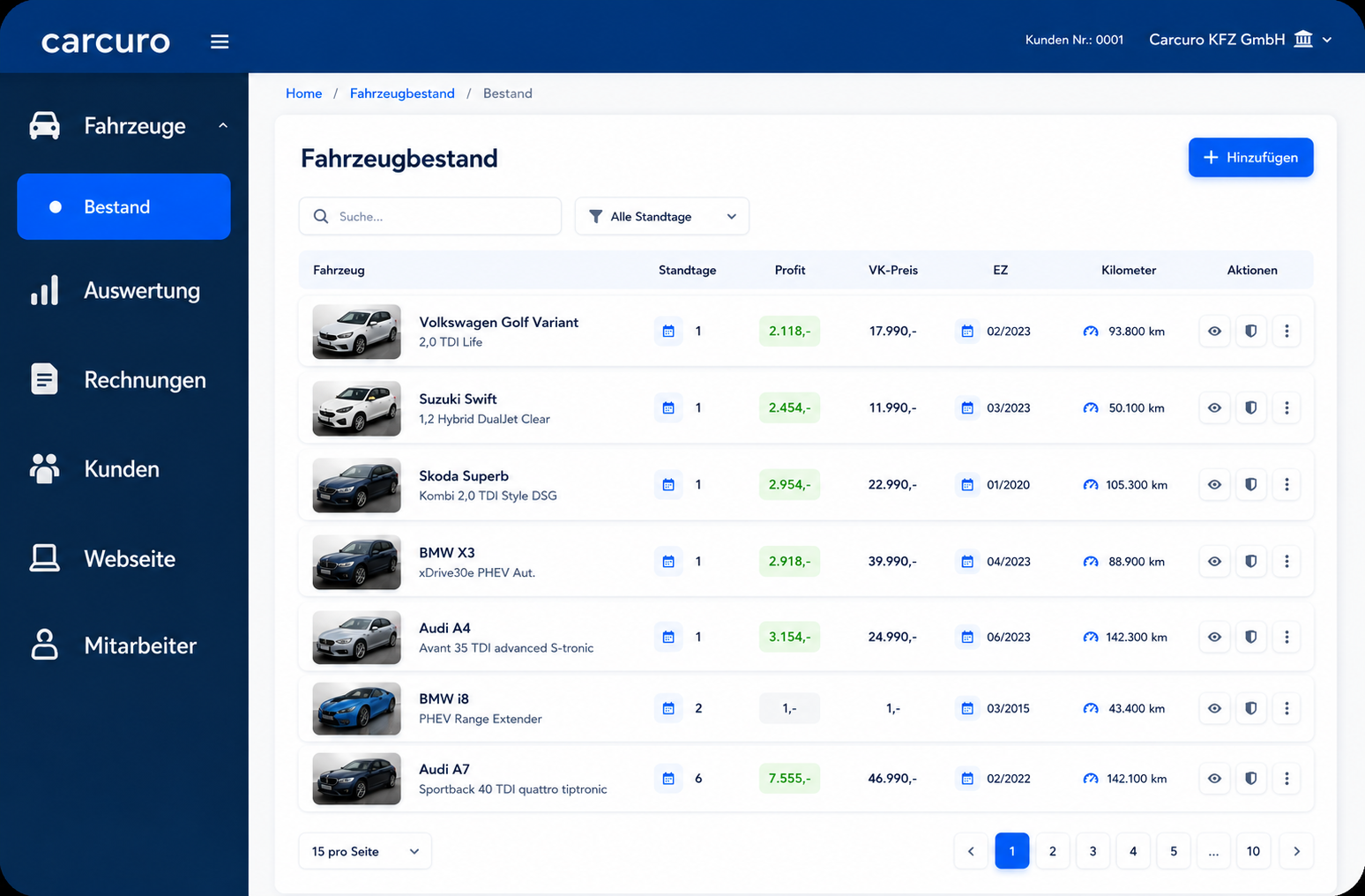
Task: Click the Profit column header
Action: pos(790,270)
